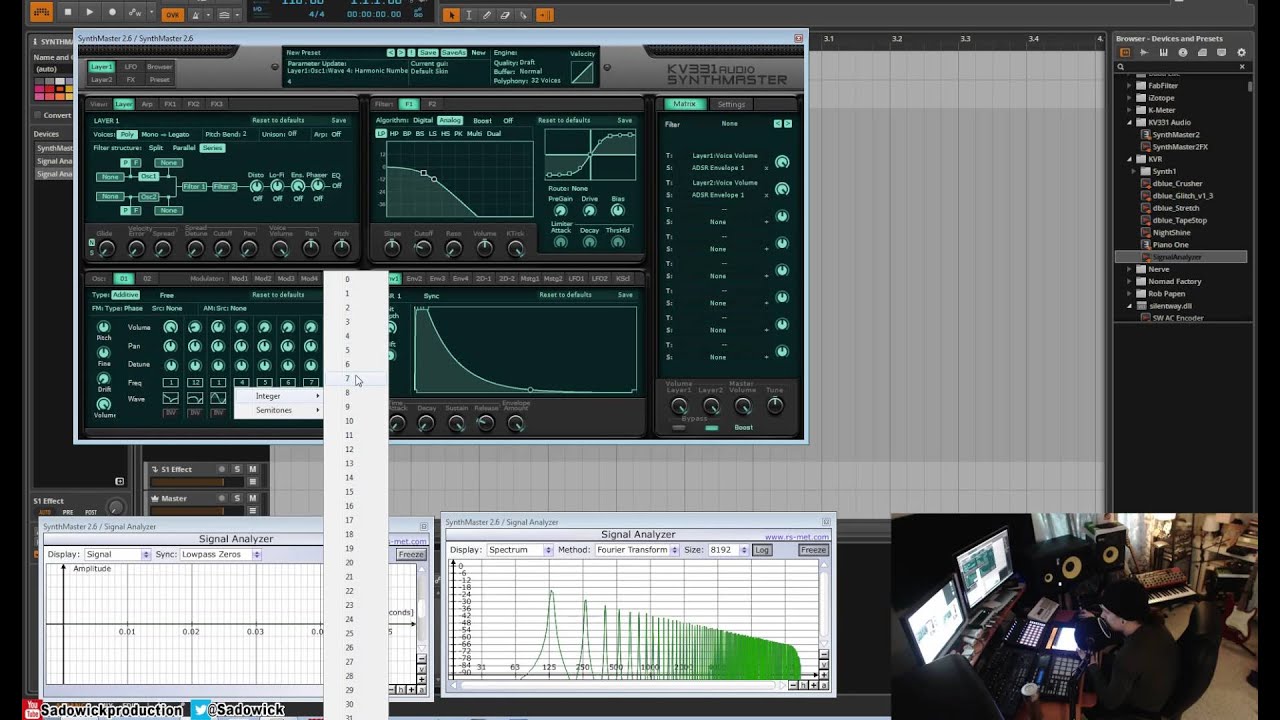Set filter structure to Parallel
Screen dimensions: 1280x720
coord(184,148)
